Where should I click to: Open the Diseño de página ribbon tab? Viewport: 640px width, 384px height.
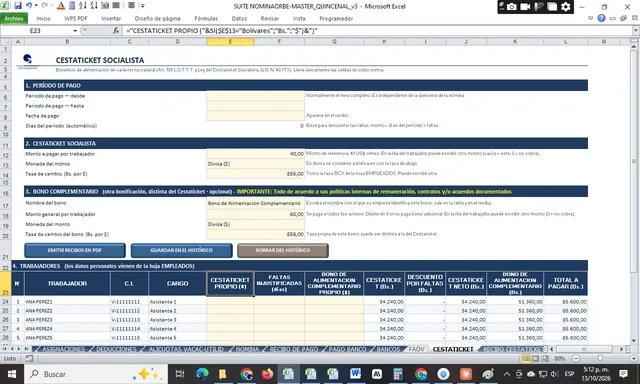click(x=158, y=18)
